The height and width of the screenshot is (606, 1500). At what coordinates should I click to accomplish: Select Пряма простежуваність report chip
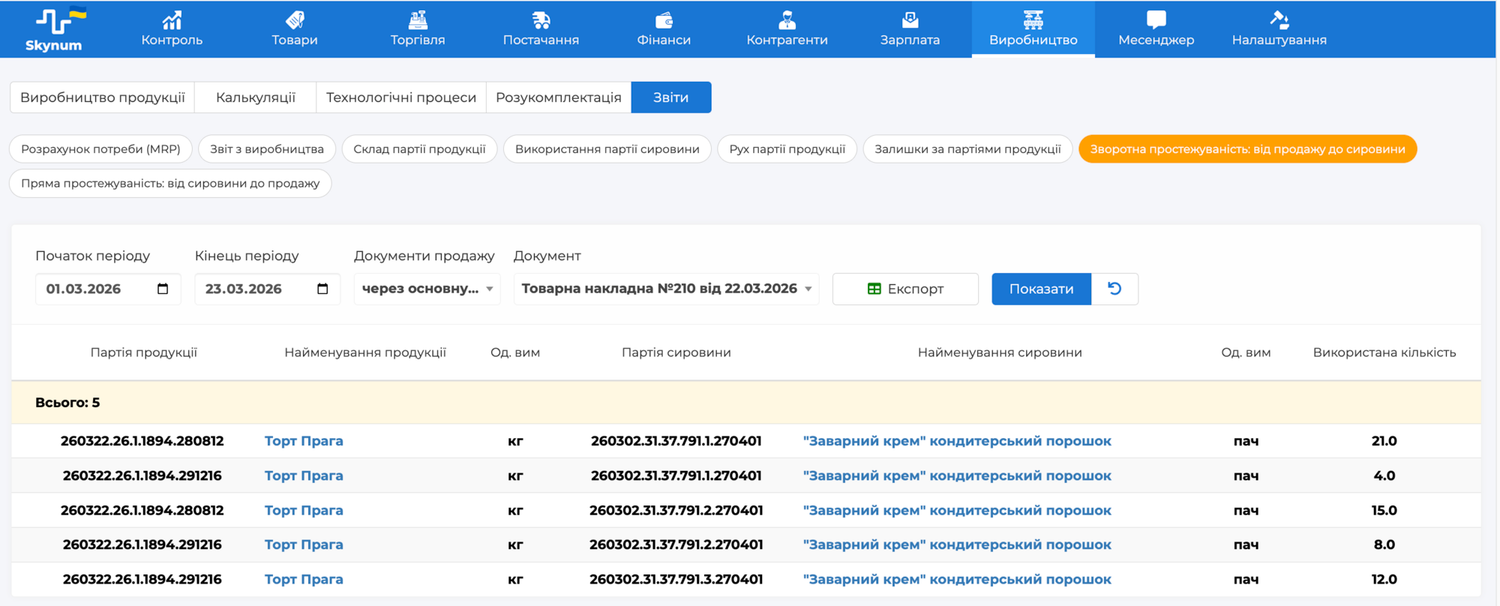coord(170,184)
